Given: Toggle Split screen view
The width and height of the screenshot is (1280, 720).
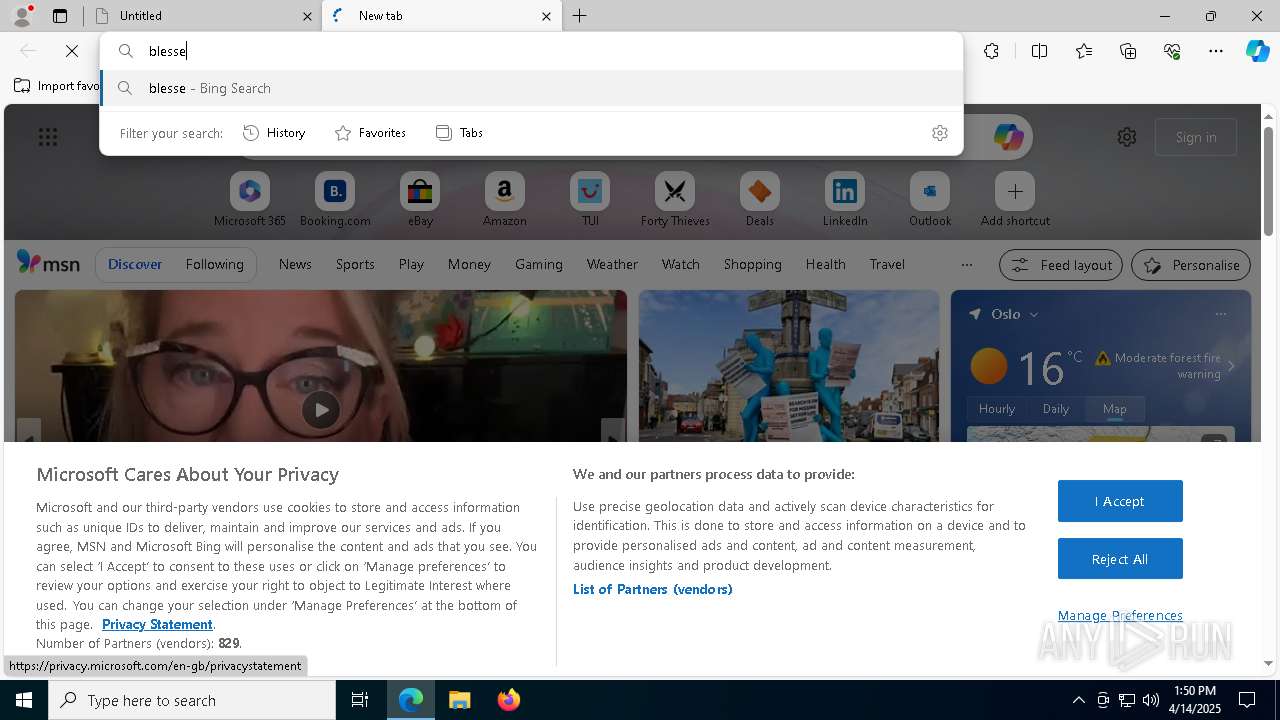Looking at the screenshot, I should click(x=1039, y=51).
